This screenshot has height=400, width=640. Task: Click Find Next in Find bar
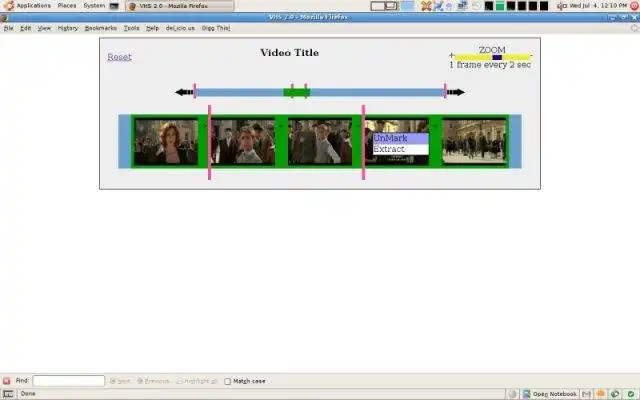(x=120, y=381)
